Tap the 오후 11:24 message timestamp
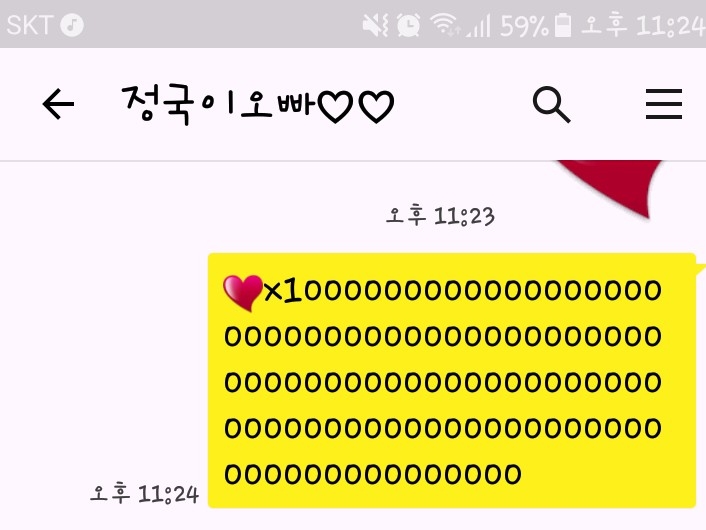The height and width of the screenshot is (530, 706). pyautogui.click(x=145, y=494)
